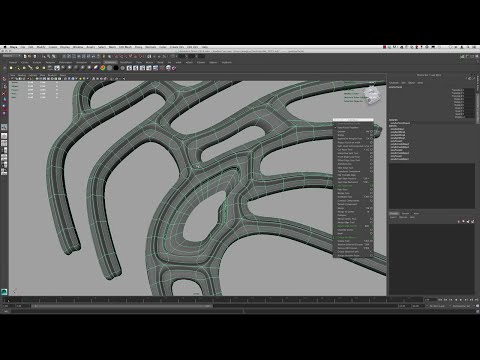Open the Modify menu
The height and width of the screenshot is (360, 480).
click(x=41, y=47)
